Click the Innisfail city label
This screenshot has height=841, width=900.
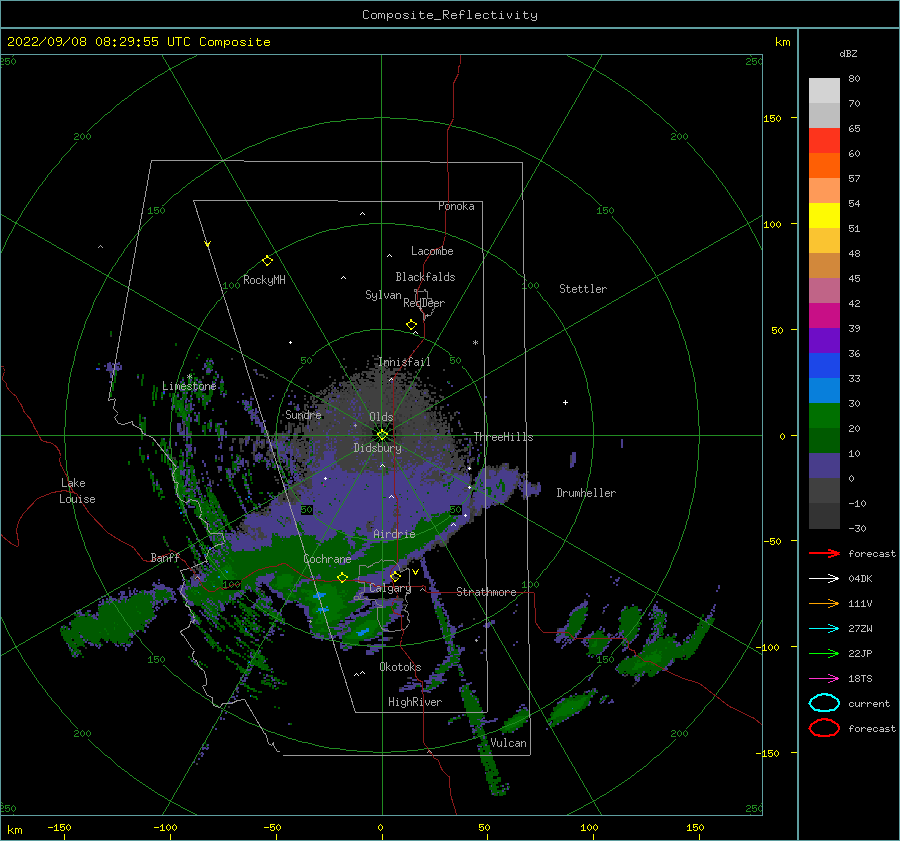tap(404, 362)
